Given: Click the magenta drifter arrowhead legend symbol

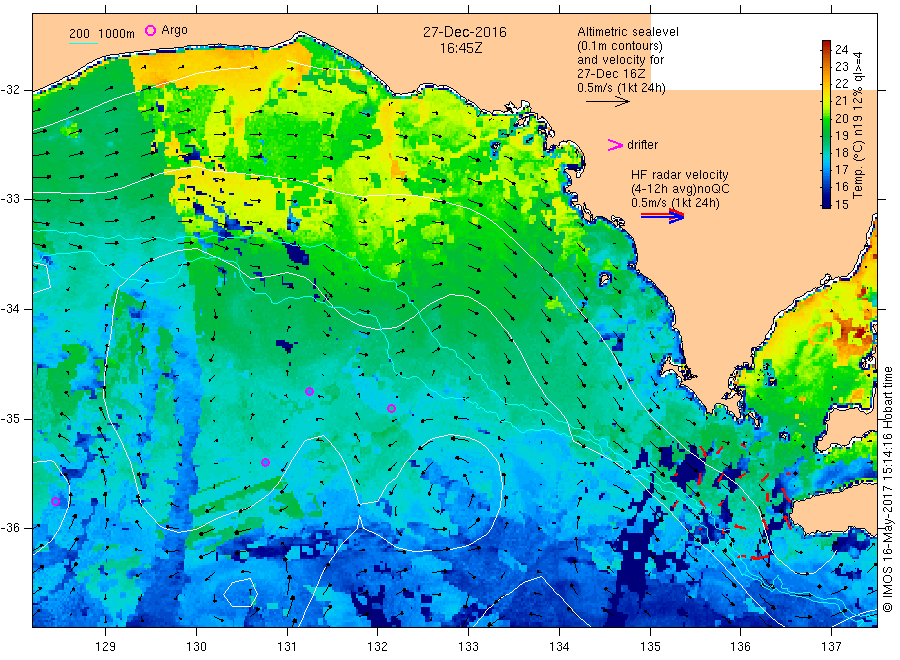Looking at the screenshot, I should tap(615, 145).
